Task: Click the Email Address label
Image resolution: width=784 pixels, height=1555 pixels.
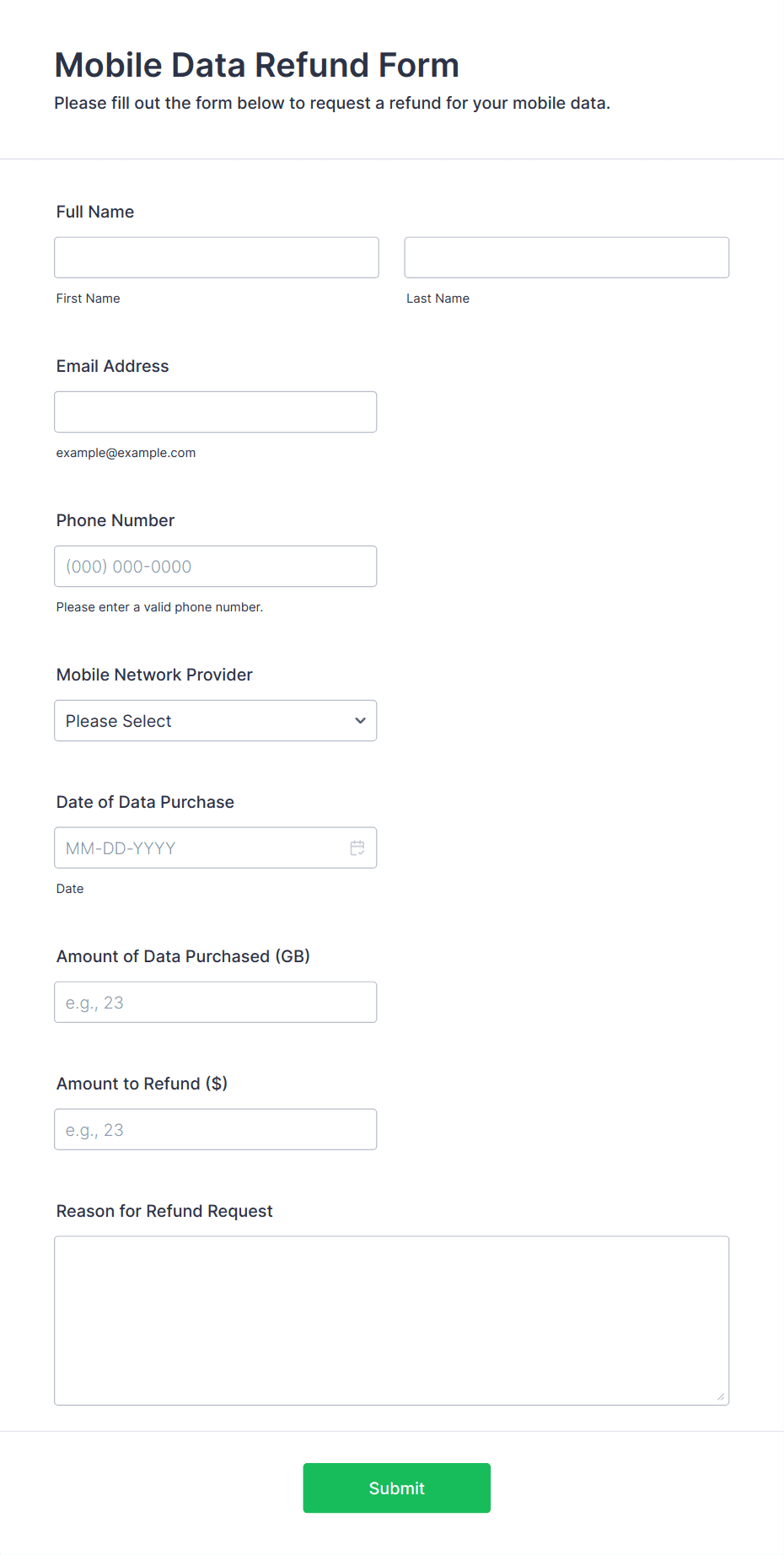Action: point(113,366)
